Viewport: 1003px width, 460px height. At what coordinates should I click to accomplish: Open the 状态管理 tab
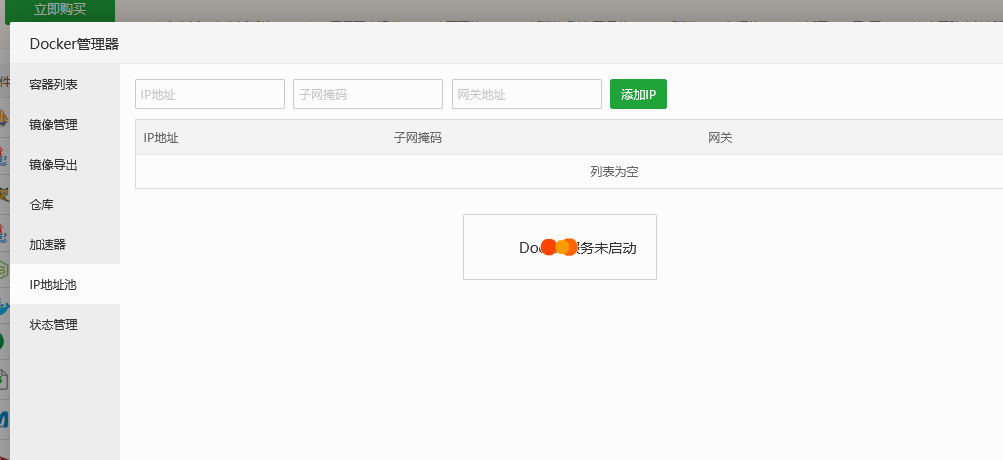coord(65,324)
